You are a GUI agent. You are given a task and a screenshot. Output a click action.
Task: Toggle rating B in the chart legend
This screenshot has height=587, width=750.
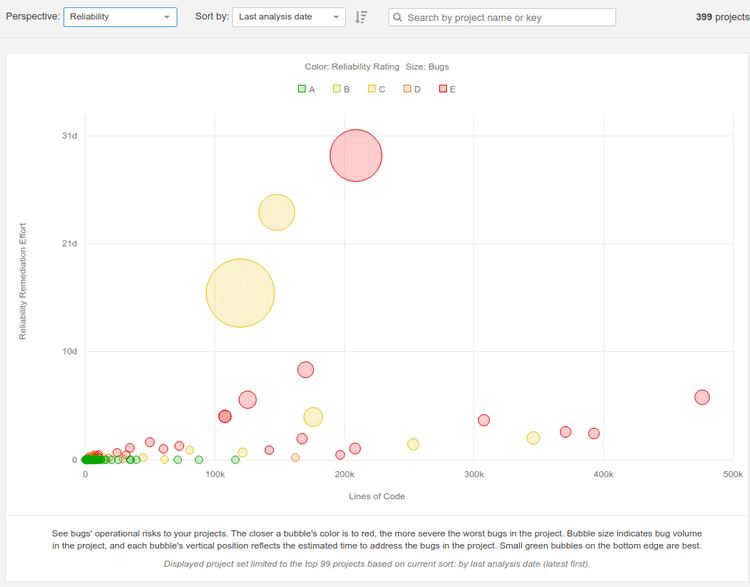(x=342, y=89)
